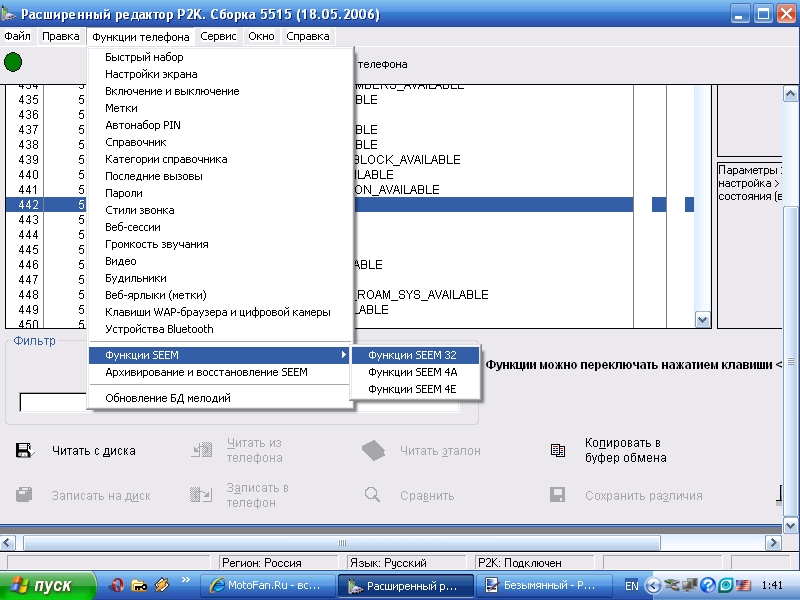This screenshot has width=800, height=600.
Task: Open Устройства Bluetooth menu item
Action: 220,329
